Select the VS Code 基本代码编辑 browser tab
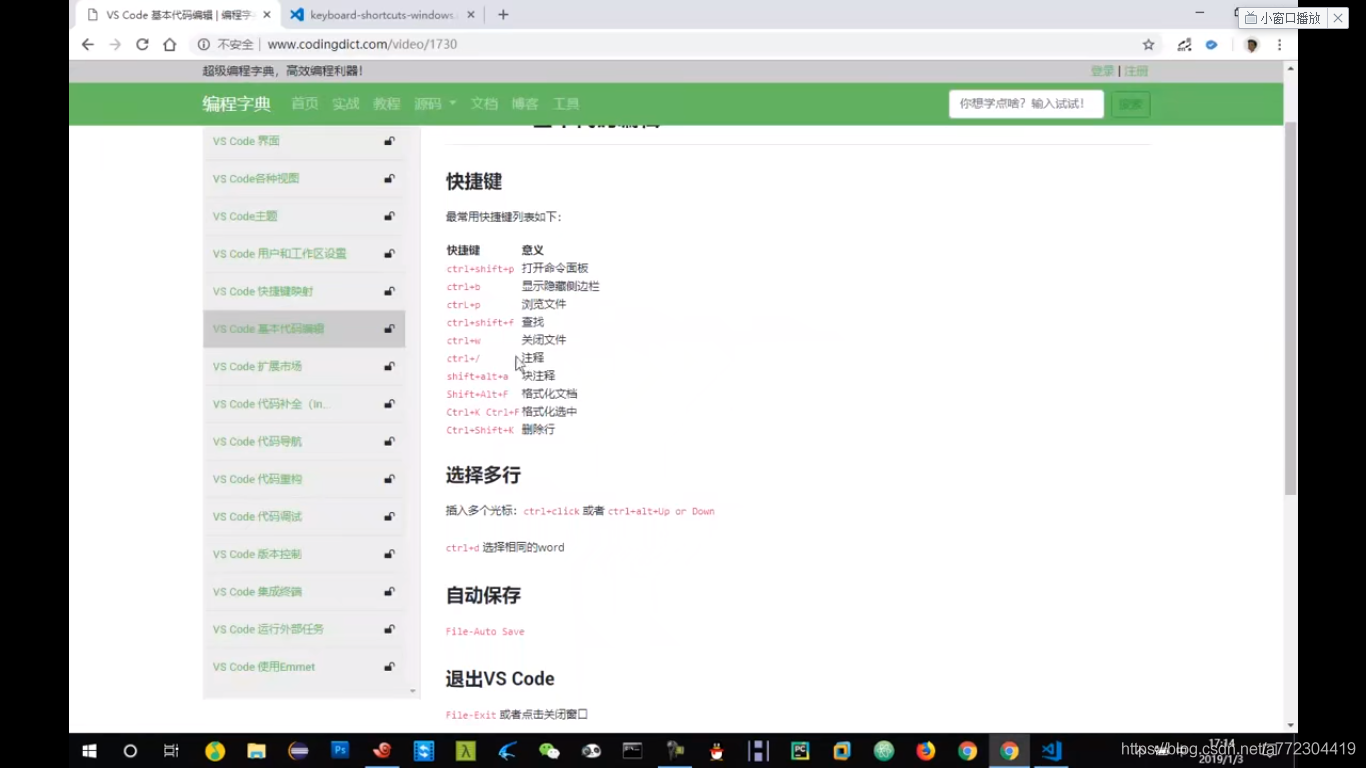 [177, 15]
